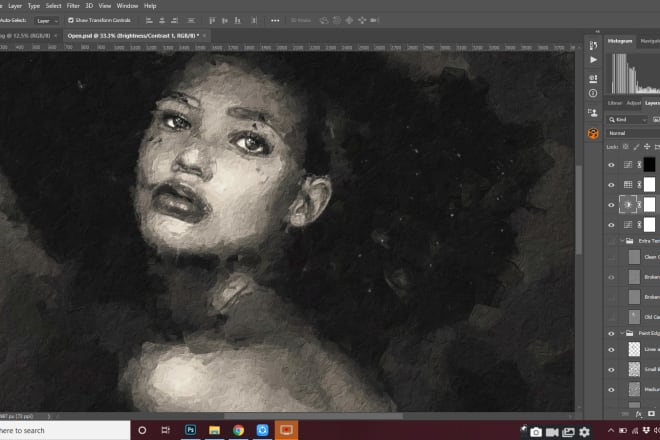Open the Layer menu
Viewport: 660px width, 440px height.
pyautogui.click(x=15, y=6)
